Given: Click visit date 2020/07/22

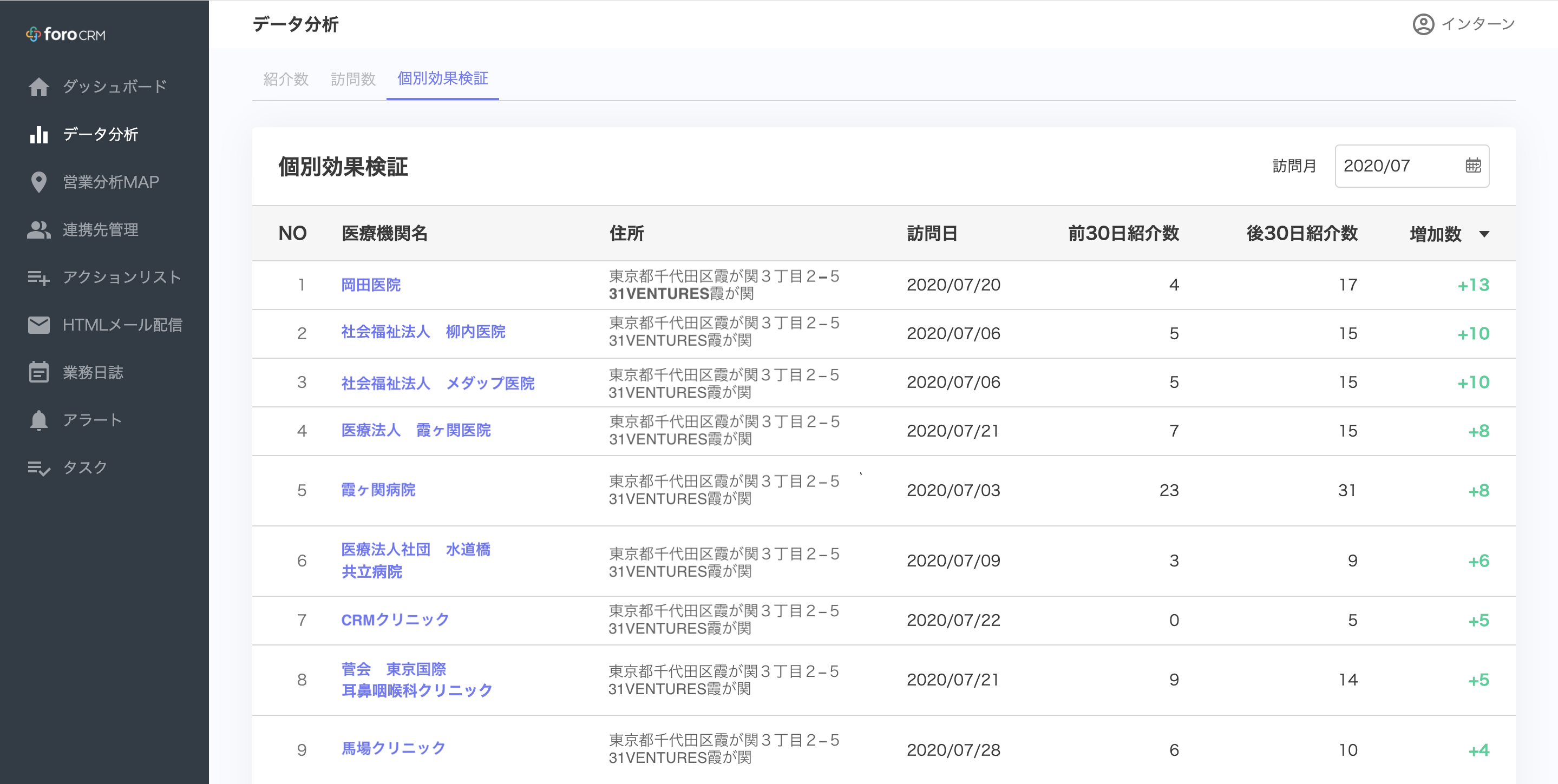Looking at the screenshot, I should coord(953,620).
